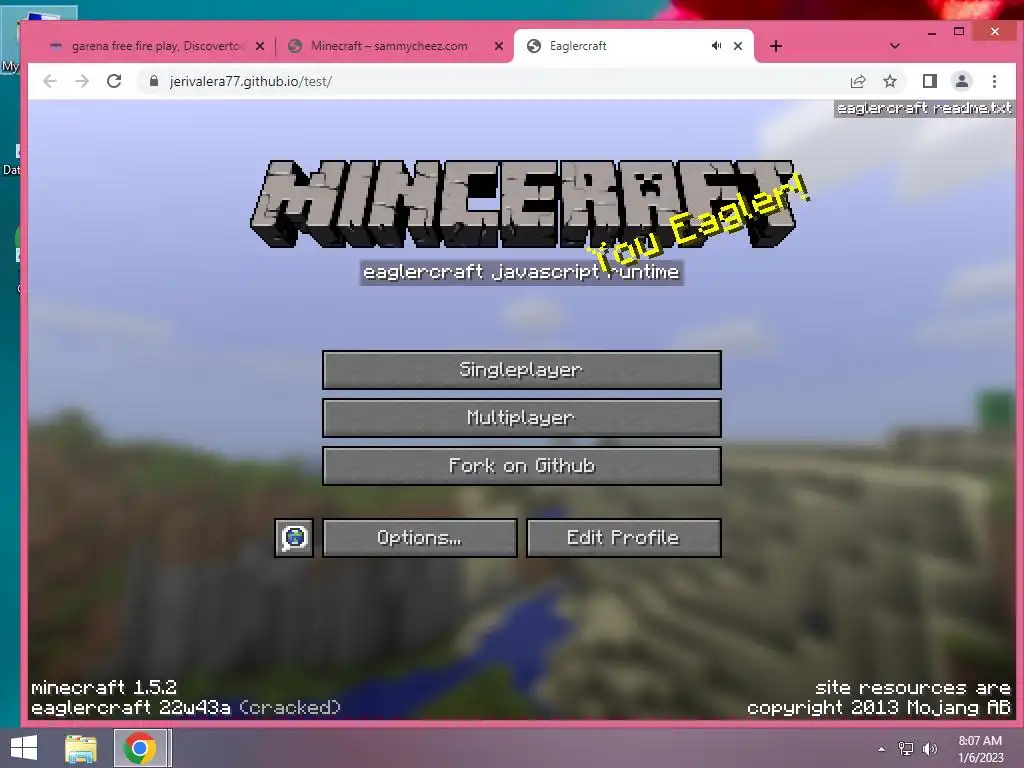Open the Chrome profile avatar menu
Image resolution: width=1024 pixels, height=768 pixels.
click(x=962, y=81)
